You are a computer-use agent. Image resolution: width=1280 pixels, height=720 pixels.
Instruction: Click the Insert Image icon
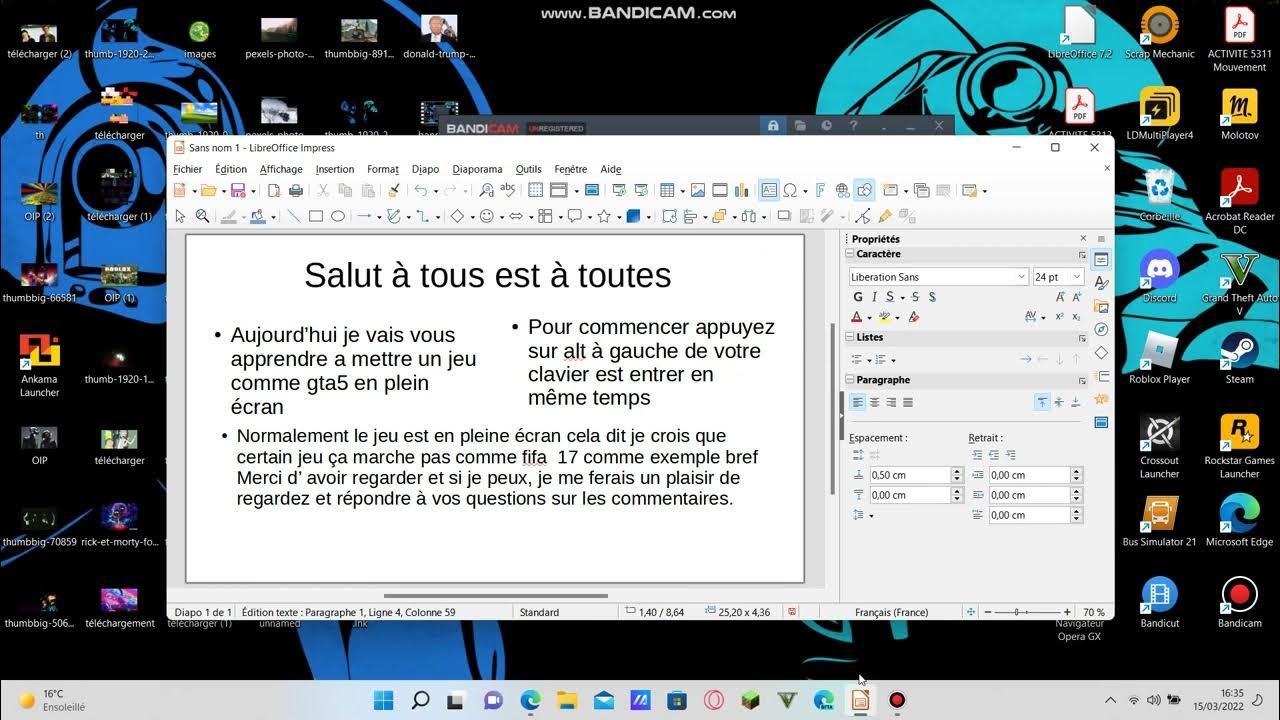(x=698, y=190)
